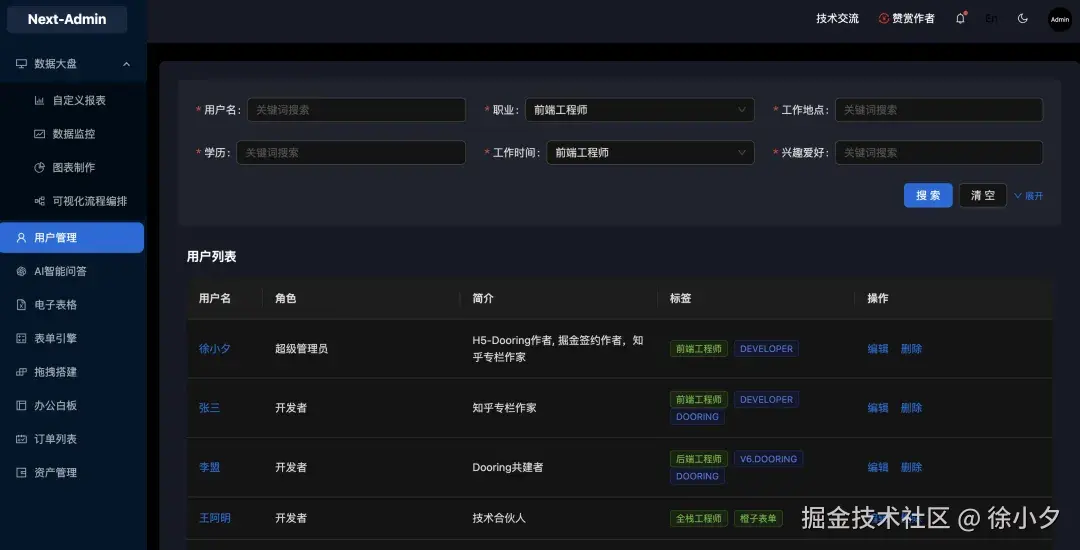Click the blue 搜索 button
Image resolution: width=1080 pixels, height=550 pixels.
click(928, 195)
